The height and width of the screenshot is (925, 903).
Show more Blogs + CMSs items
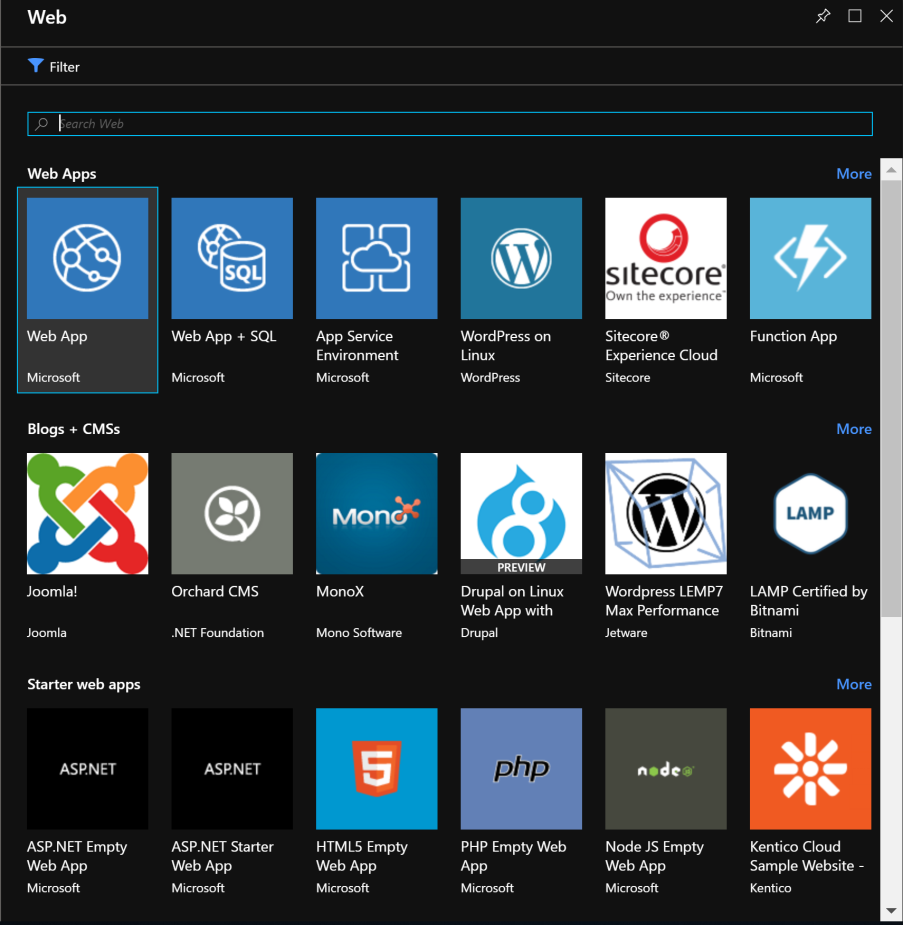click(x=853, y=429)
